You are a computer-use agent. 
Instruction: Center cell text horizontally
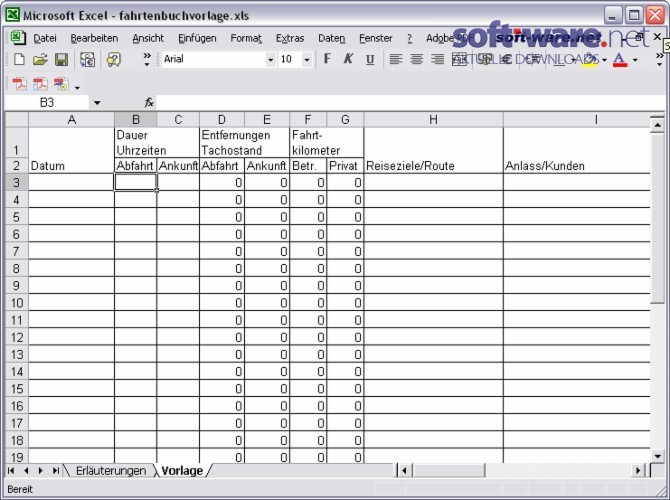point(417,59)
